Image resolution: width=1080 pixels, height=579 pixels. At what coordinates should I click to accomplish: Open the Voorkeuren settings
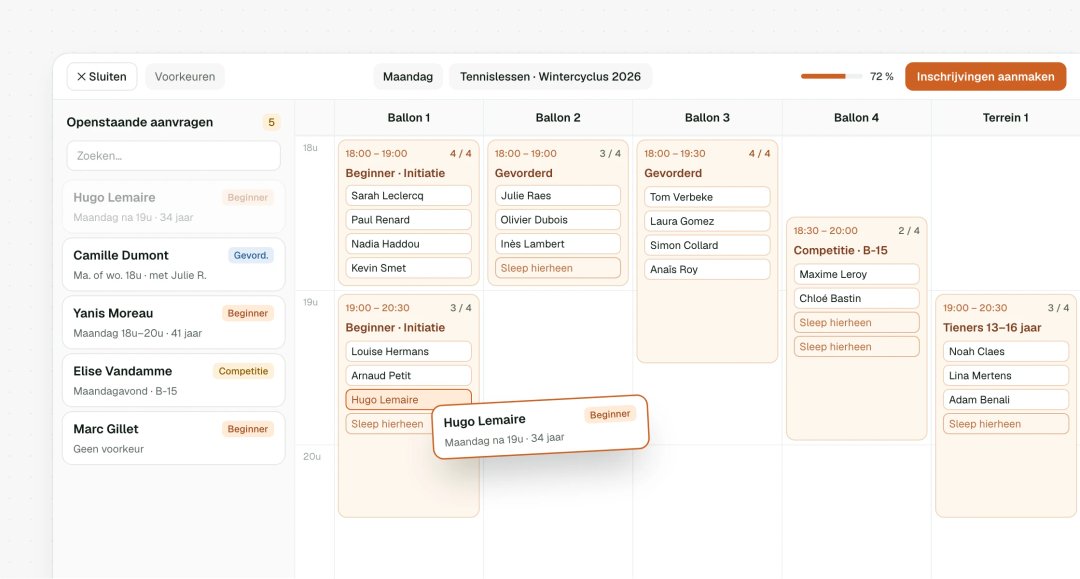point(185,76)
